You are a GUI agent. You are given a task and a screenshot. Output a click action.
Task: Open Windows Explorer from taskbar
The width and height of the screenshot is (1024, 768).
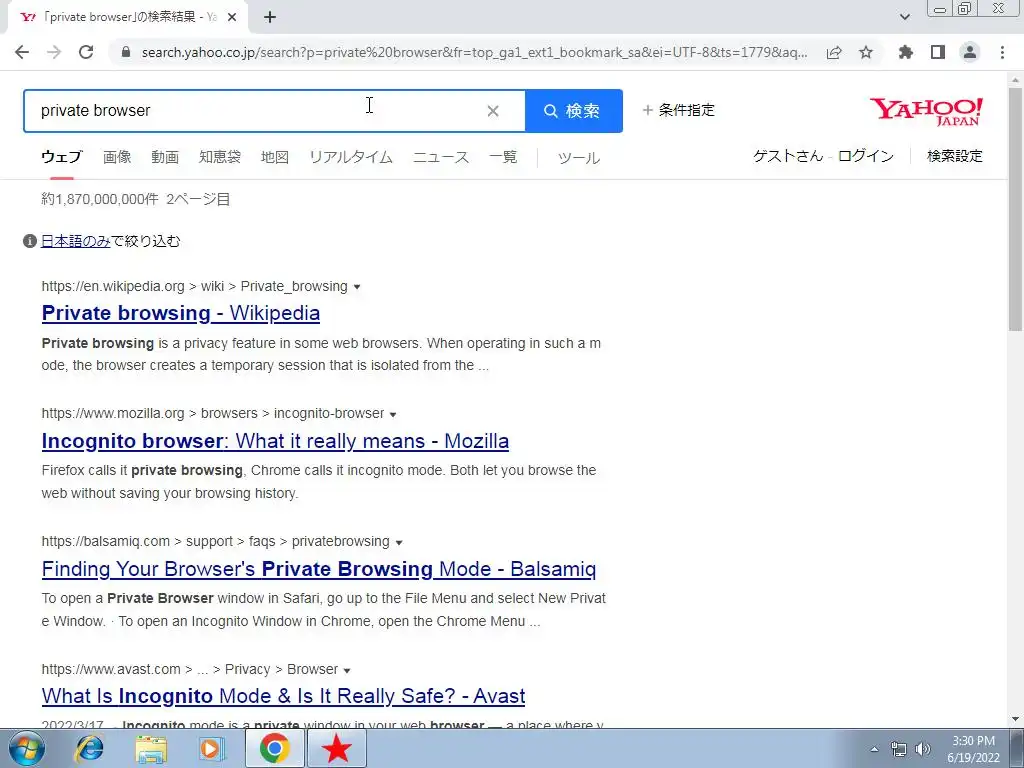point(152,748)
